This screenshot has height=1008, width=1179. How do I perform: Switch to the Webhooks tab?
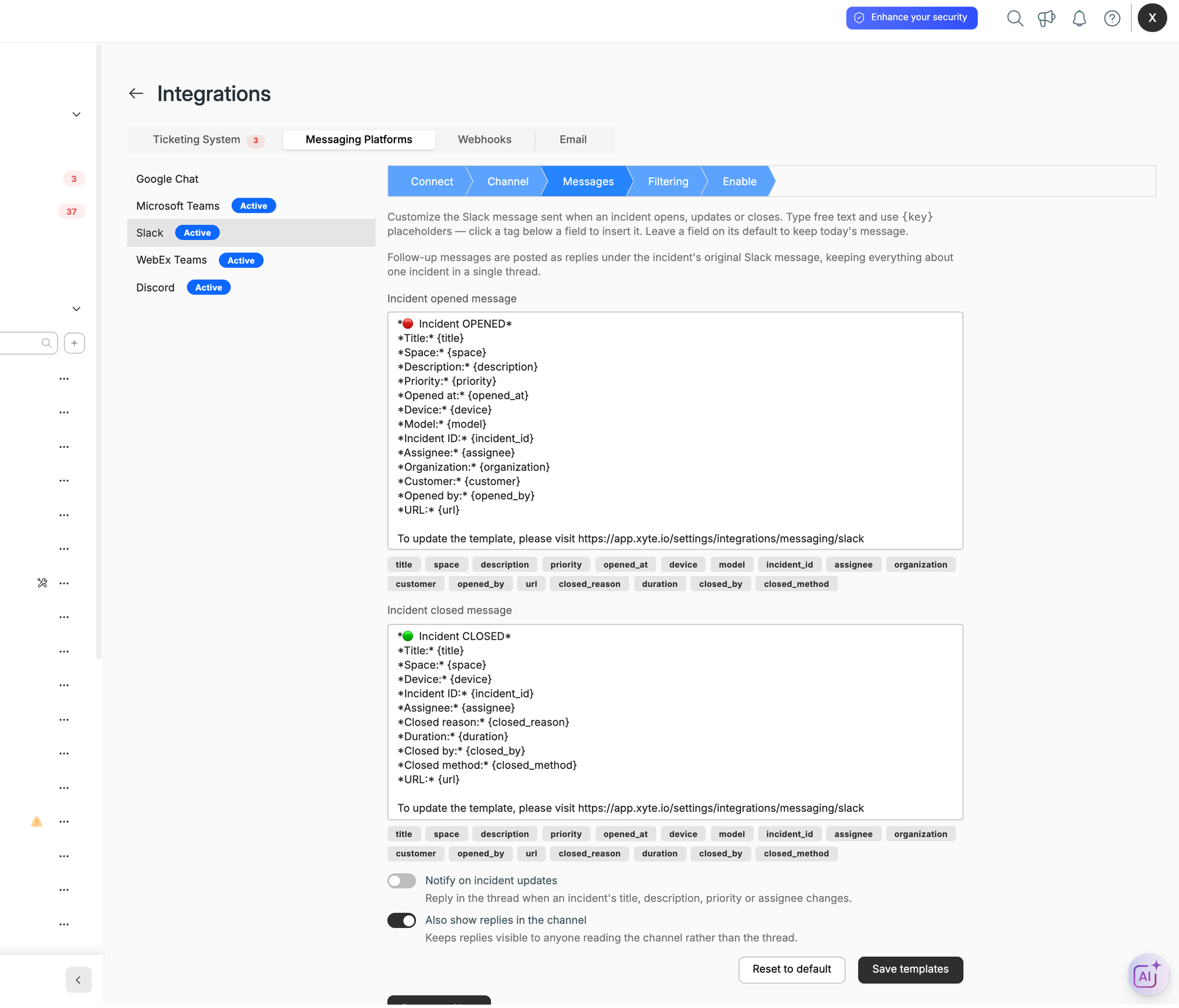[485, 140]
